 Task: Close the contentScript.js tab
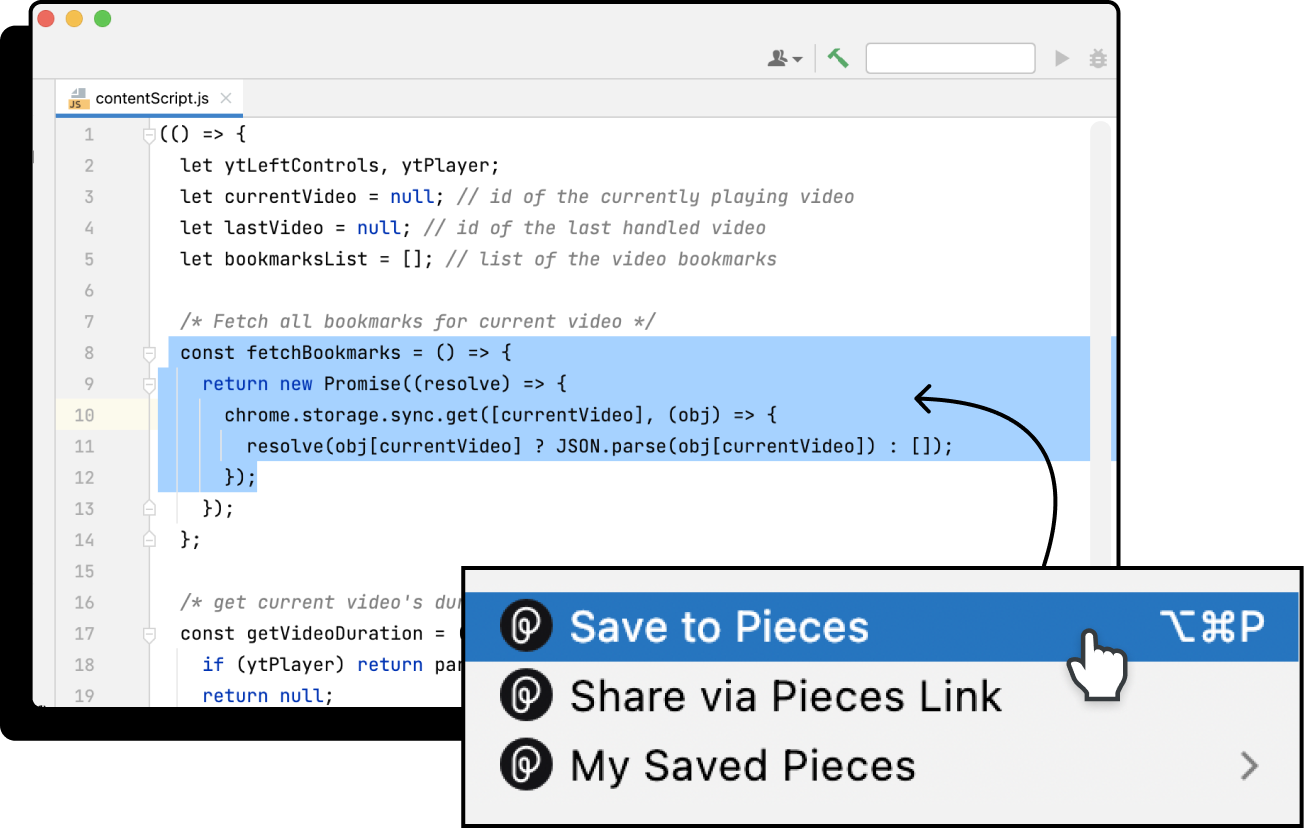pos(226,98)
